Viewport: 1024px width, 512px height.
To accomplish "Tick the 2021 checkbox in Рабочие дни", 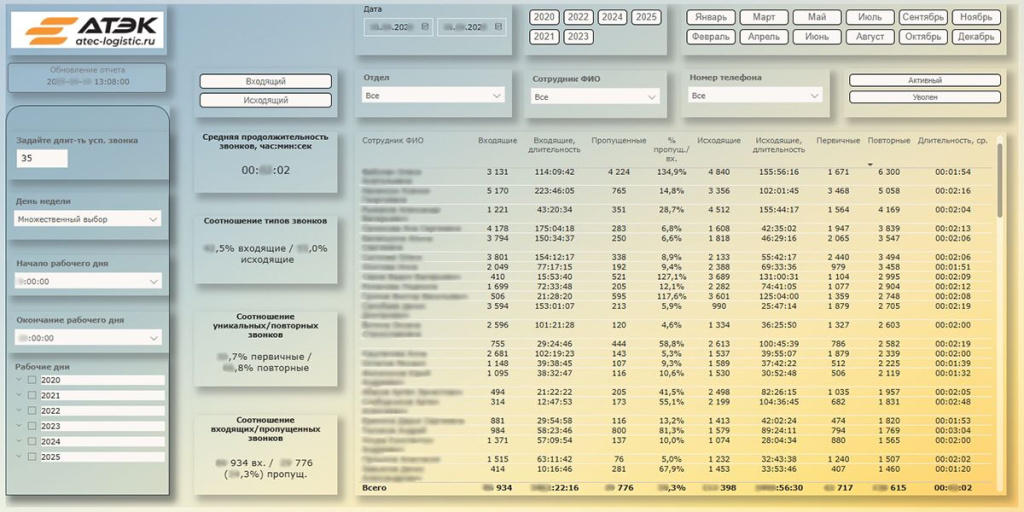I will (x=32, y=396).
